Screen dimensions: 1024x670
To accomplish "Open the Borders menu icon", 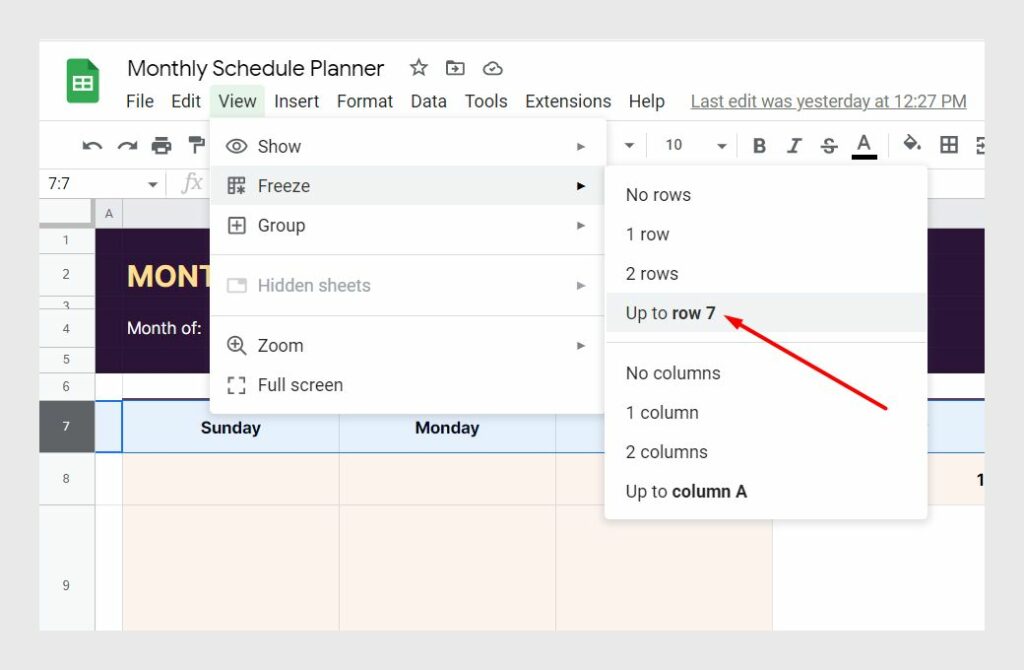I will pos(948,145).
